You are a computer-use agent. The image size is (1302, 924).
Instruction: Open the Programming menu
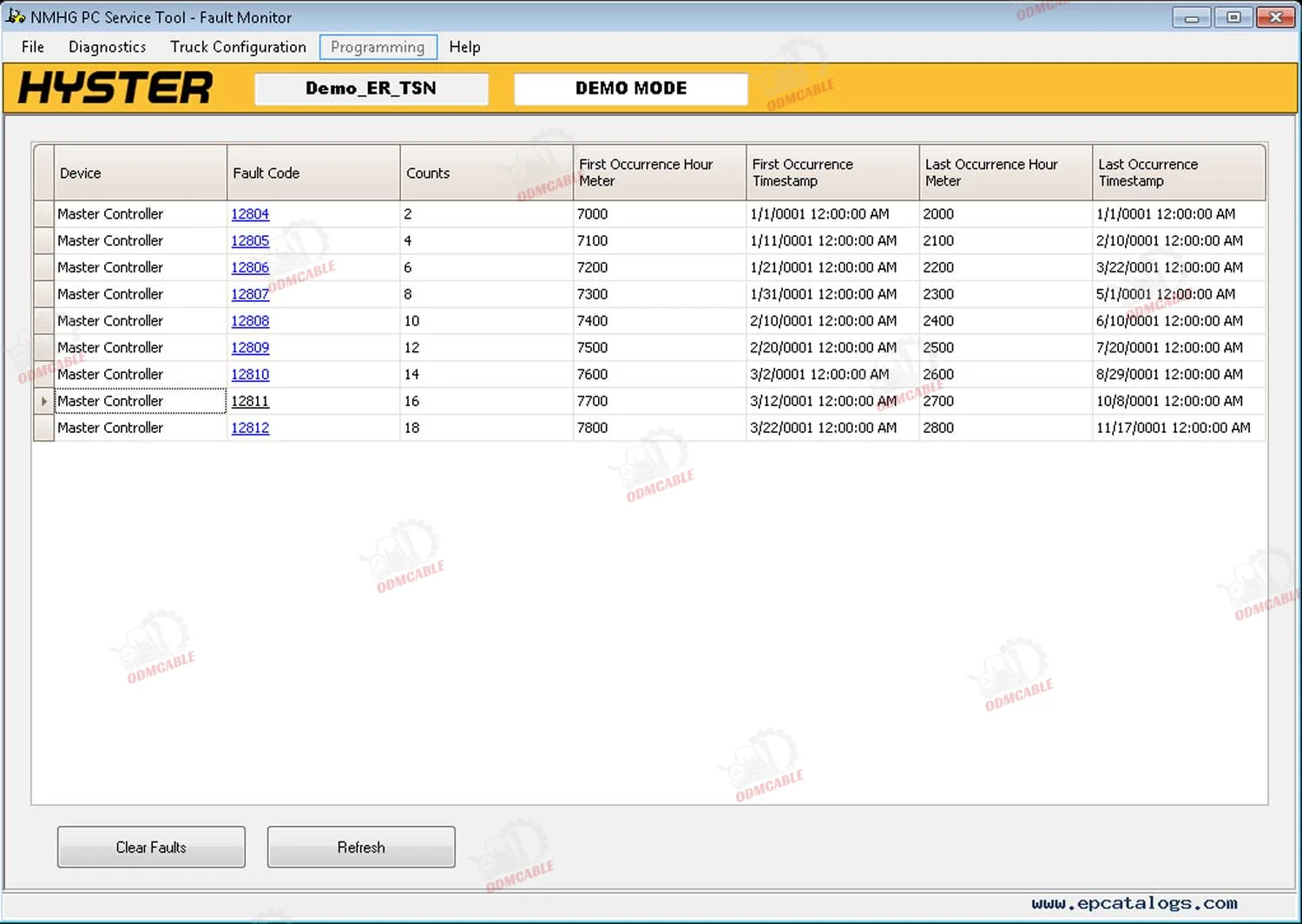tap(378, 47)
